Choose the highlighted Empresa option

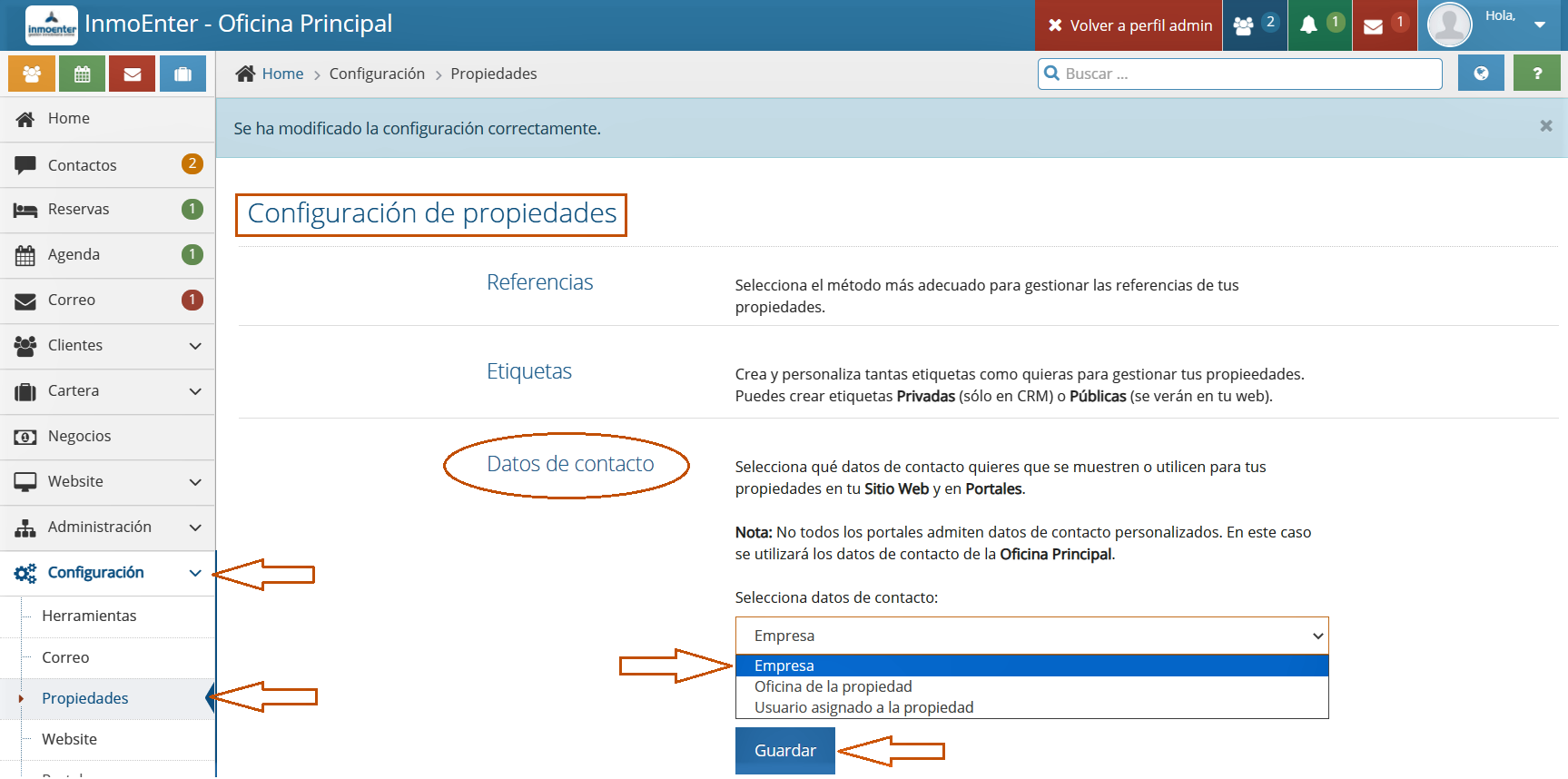pos(1031,666)
